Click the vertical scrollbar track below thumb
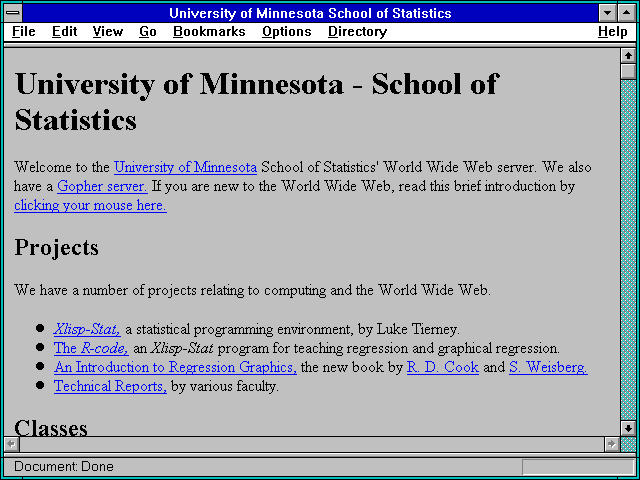The image size is (640, 480). pos(628,250)
